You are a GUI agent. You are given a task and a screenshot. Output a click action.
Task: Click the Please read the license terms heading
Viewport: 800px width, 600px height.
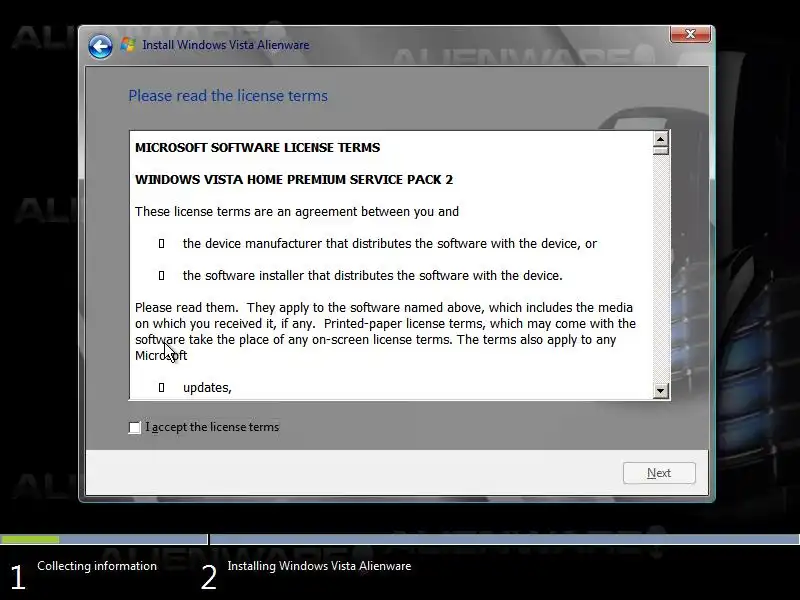pos(228,95)
